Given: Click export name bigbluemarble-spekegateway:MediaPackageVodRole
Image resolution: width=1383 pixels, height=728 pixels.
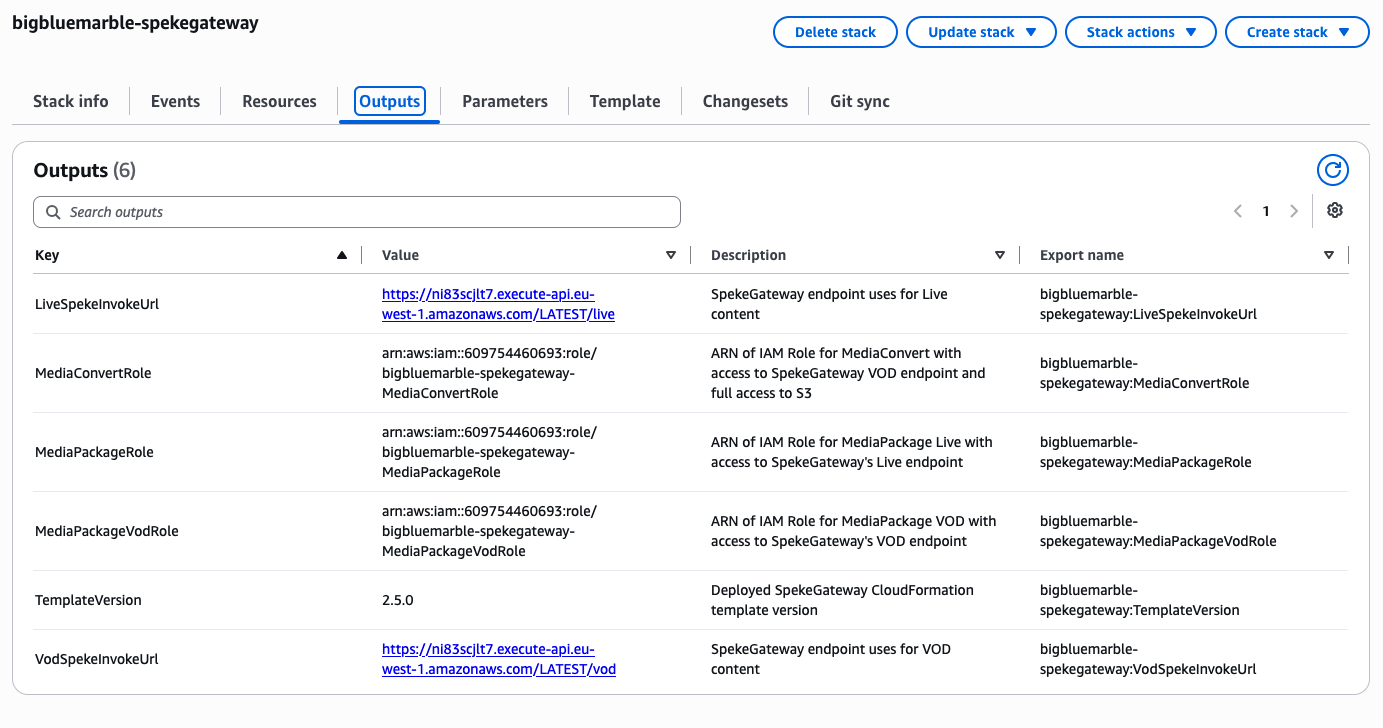Looking at the screenshot, I should click(x=1158, y=531).
